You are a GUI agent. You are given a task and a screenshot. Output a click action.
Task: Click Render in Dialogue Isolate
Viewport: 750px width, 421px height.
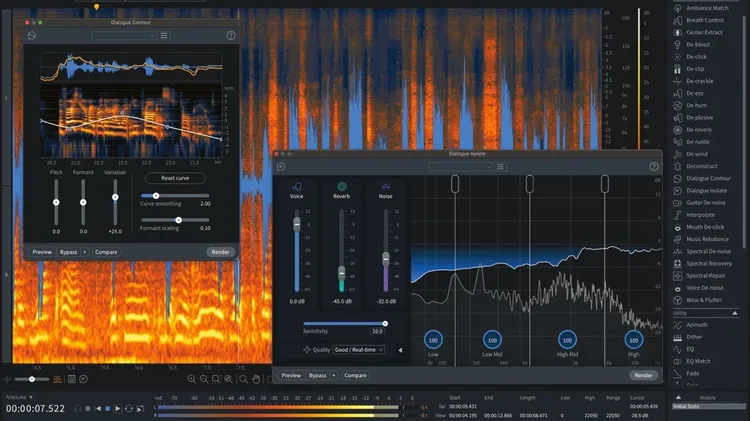pyautogui.click(x=643, y=376)
